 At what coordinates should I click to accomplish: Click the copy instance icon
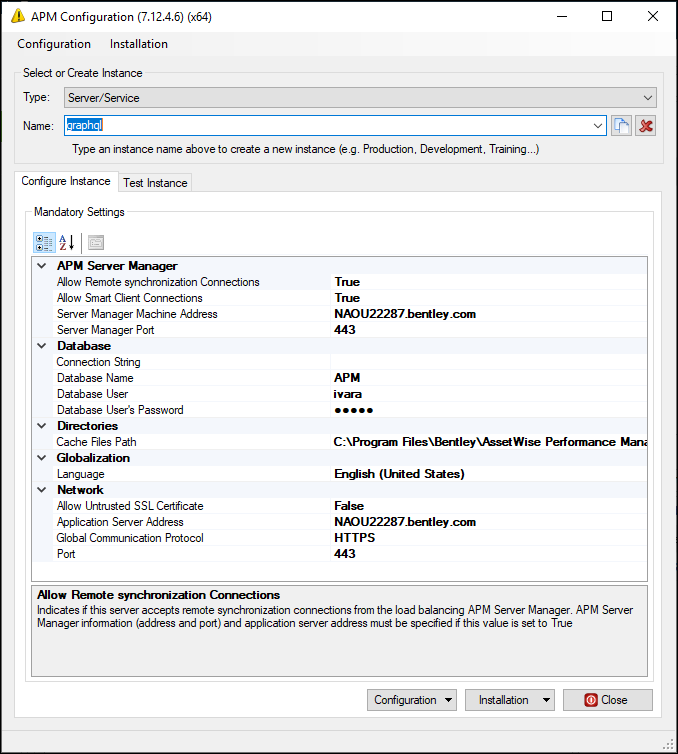(x=622, y=125)
